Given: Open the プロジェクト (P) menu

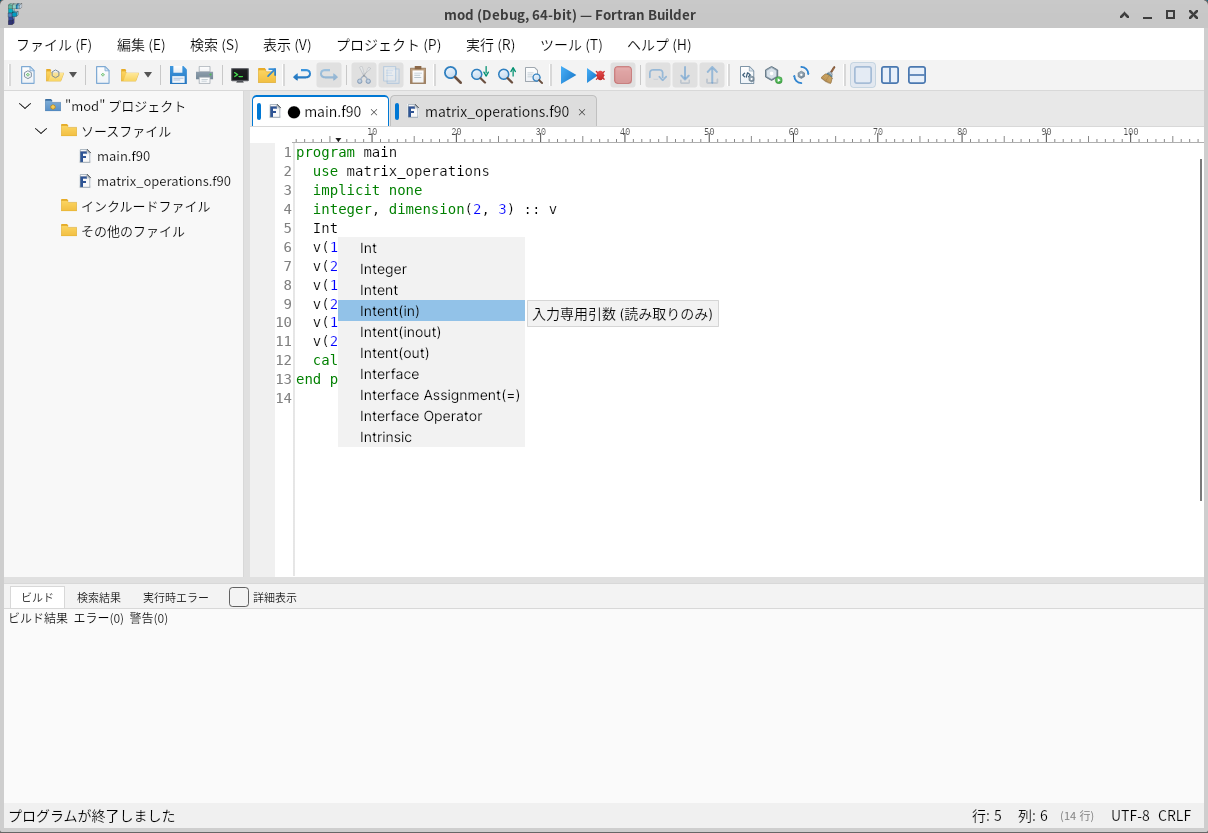Looking at the screenshot, I should tap(388, 45).
